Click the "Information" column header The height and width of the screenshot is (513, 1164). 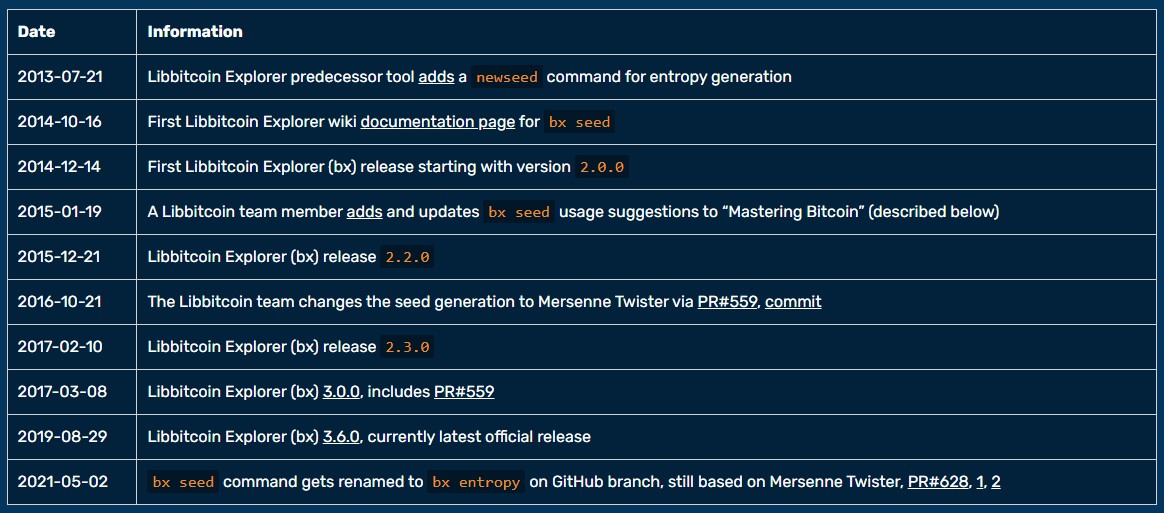(x=195, y=32)
